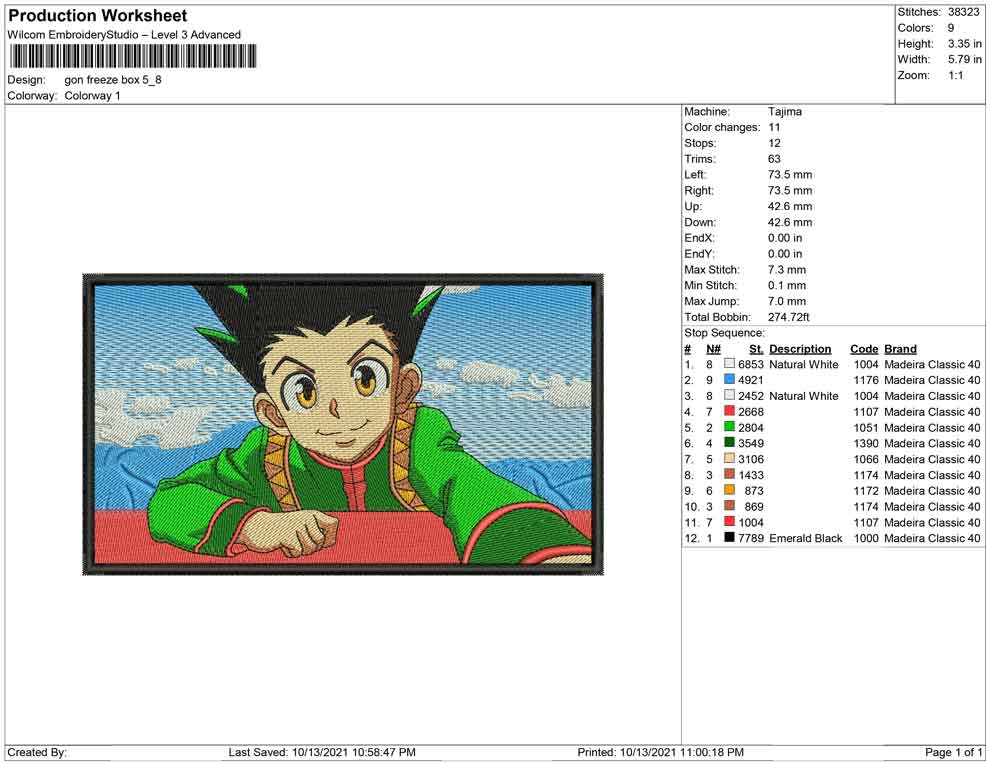Click the Emerald Black swatch

point(729,537)
